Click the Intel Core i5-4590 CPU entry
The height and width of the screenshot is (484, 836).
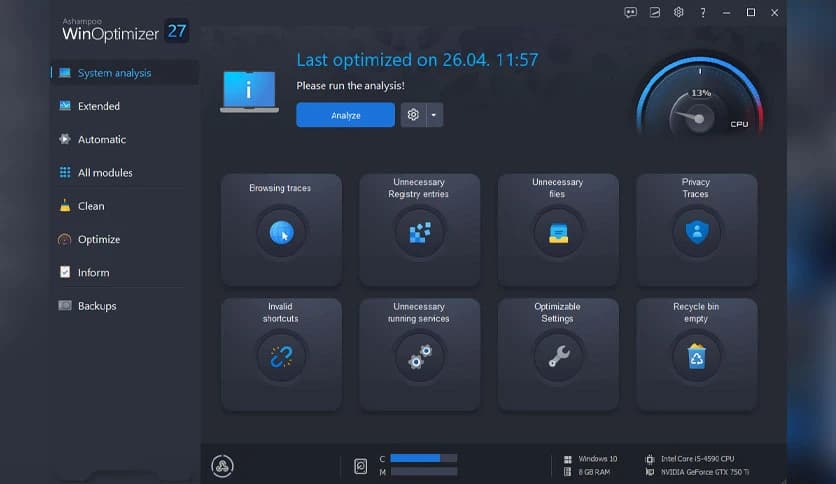pyautogui.click(x=690, y=459)
